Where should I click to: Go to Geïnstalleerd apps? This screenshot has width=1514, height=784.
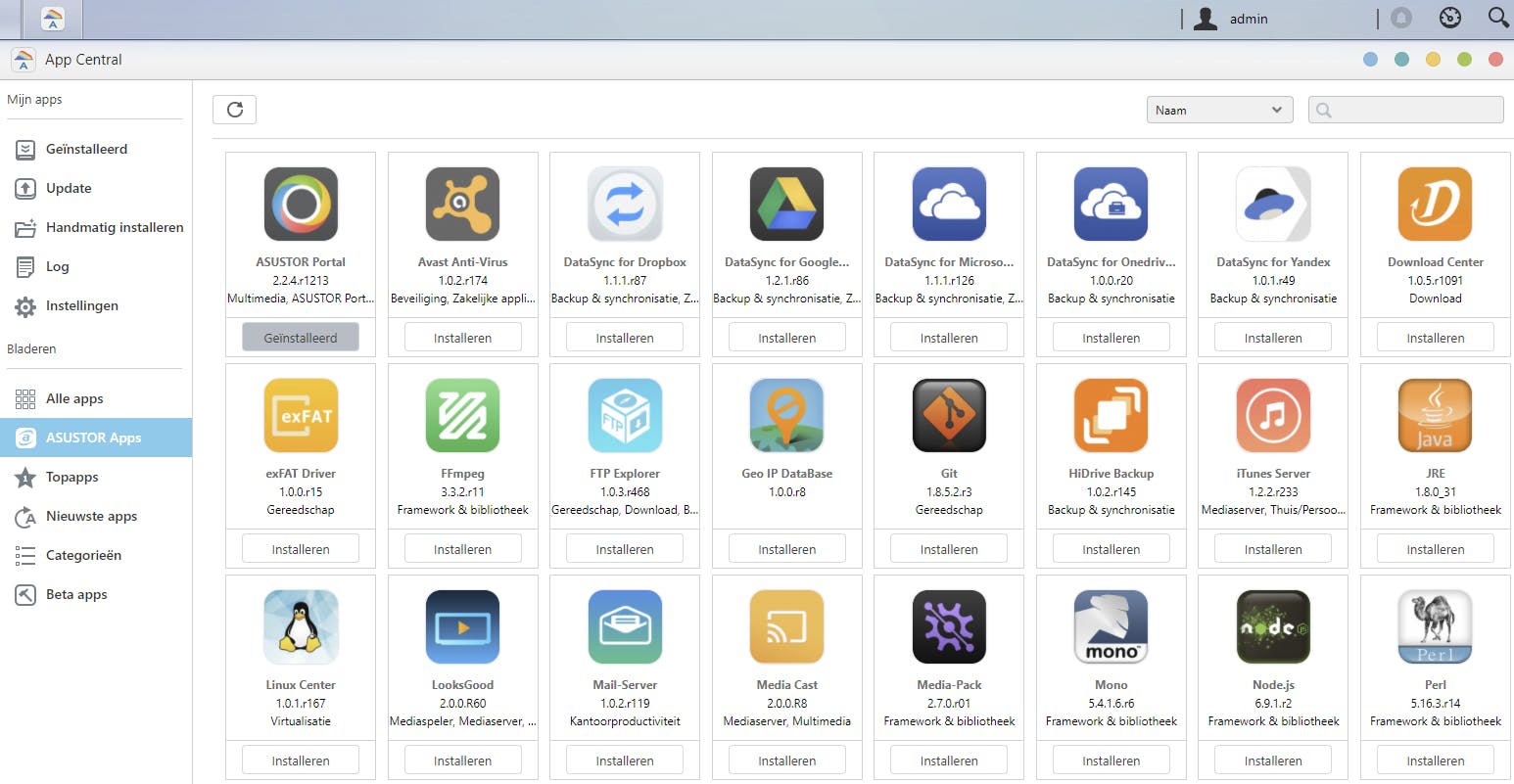(96, 149)
